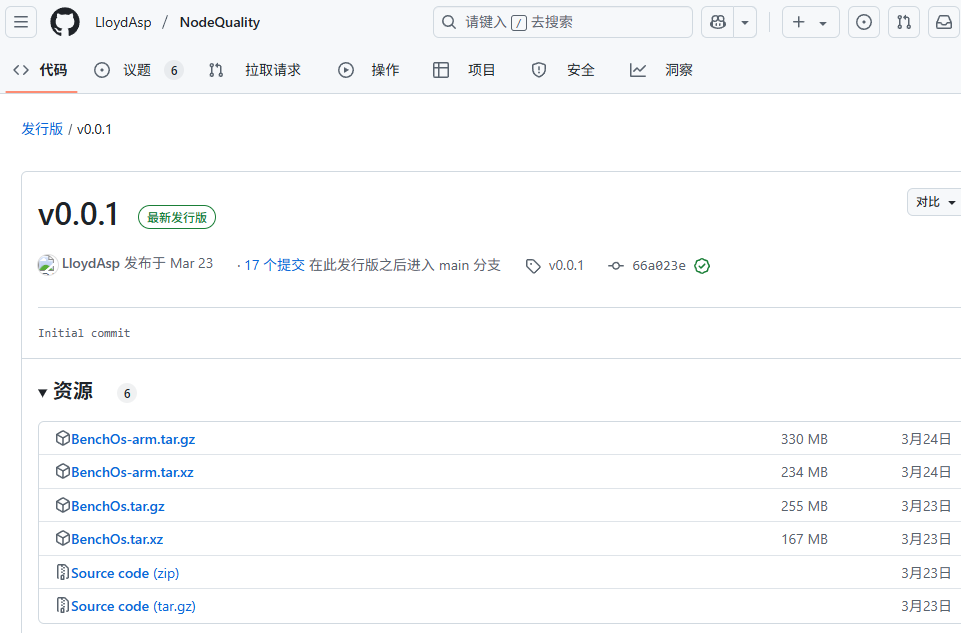Click the archive icon beside Source code (tar.gz)

click(x=62, y=605)
